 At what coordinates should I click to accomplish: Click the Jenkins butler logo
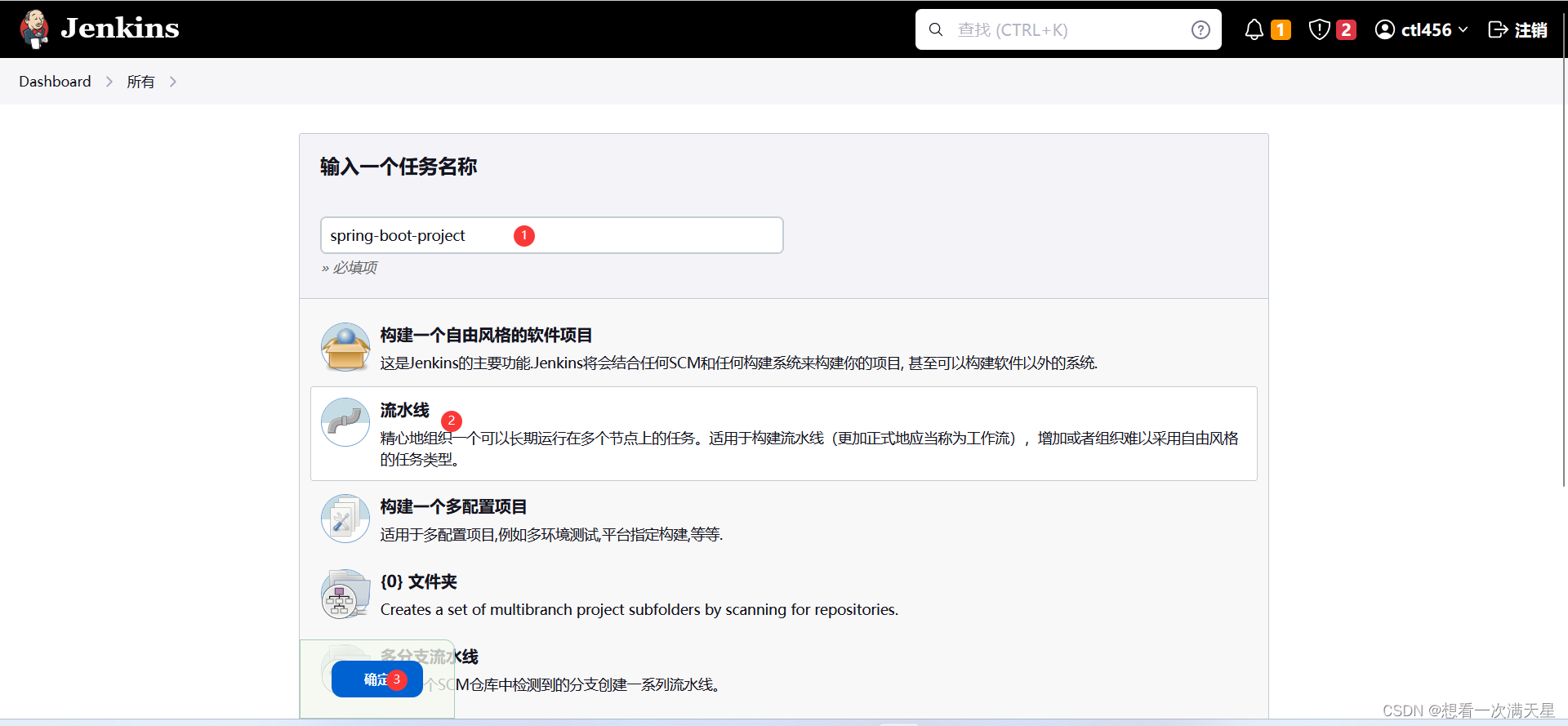tap(34, 29)
